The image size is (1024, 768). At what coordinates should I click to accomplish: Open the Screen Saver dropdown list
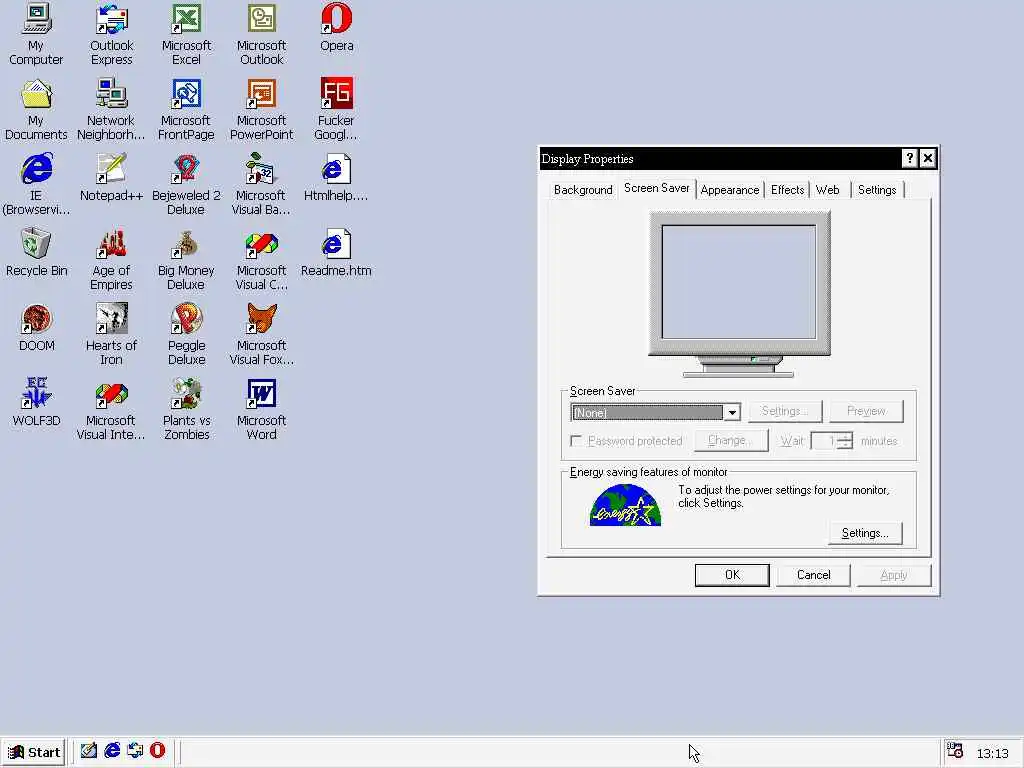tap(732, 412)
